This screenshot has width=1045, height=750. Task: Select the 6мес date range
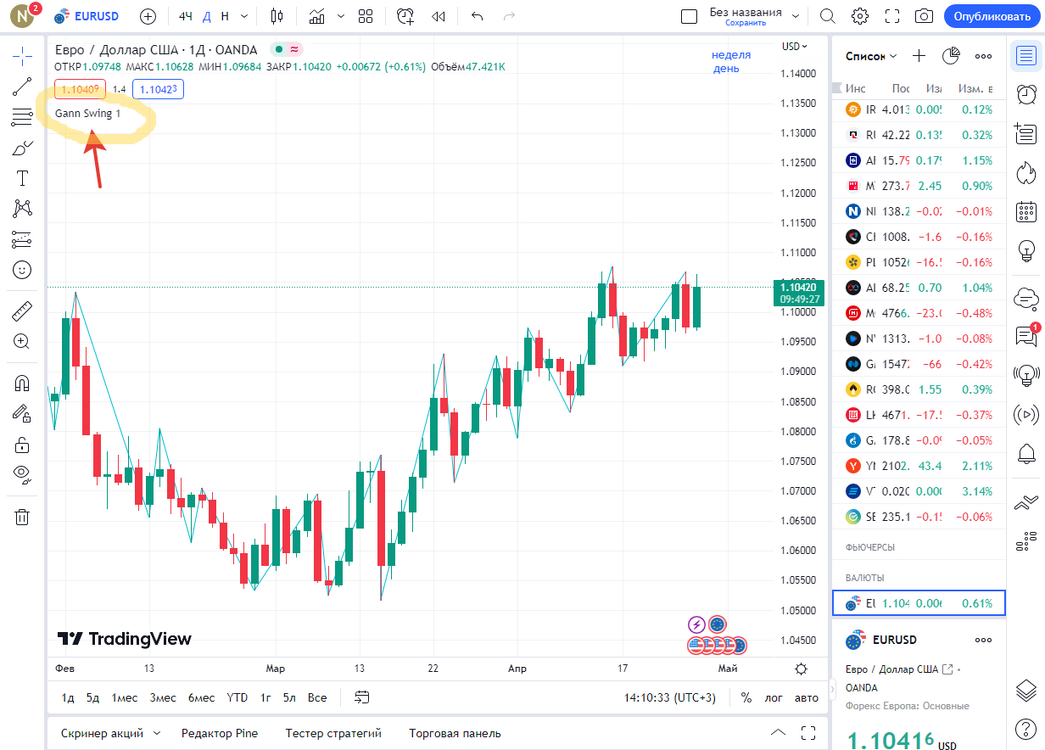(201, 697)
